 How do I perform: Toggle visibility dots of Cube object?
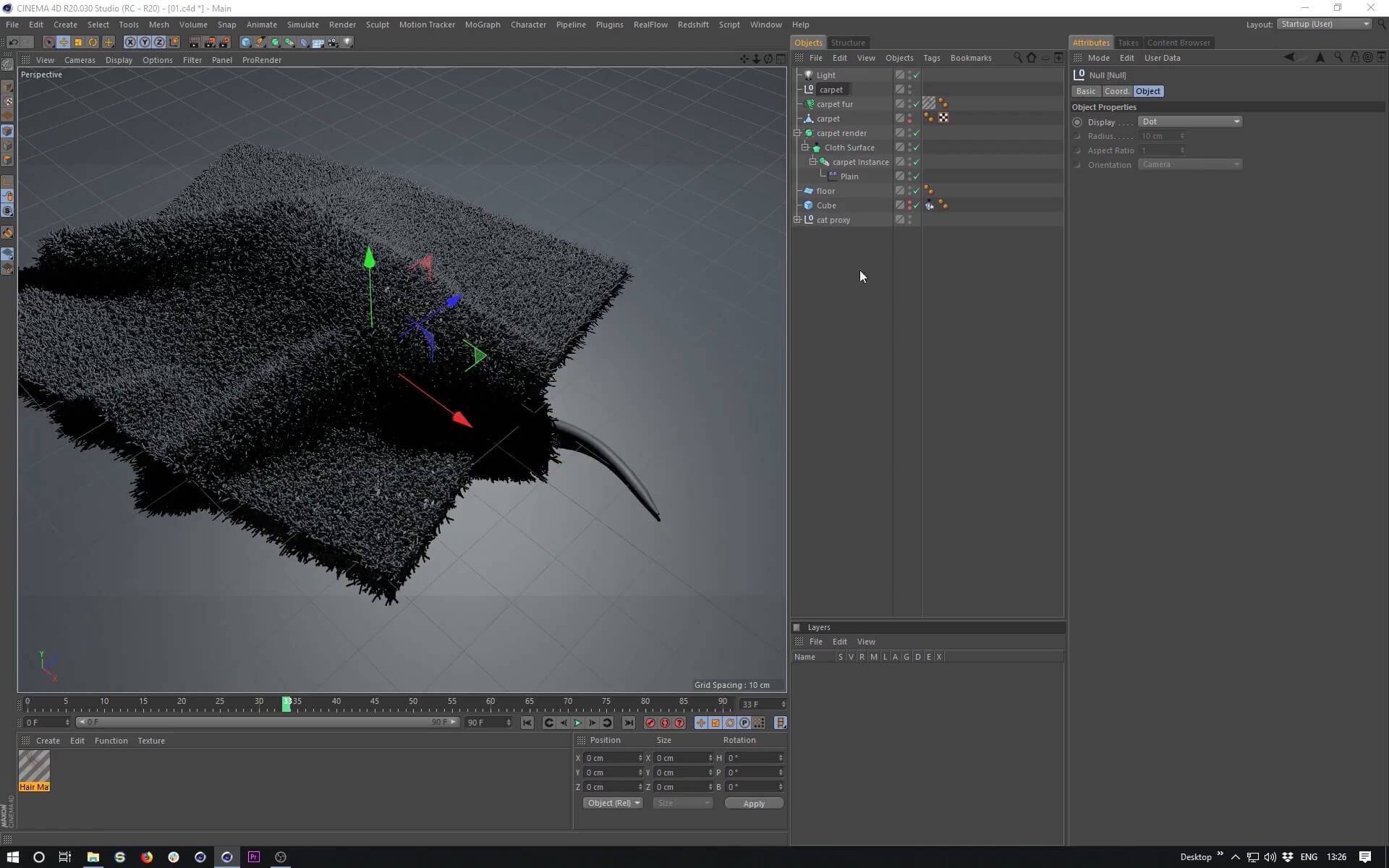909,205
